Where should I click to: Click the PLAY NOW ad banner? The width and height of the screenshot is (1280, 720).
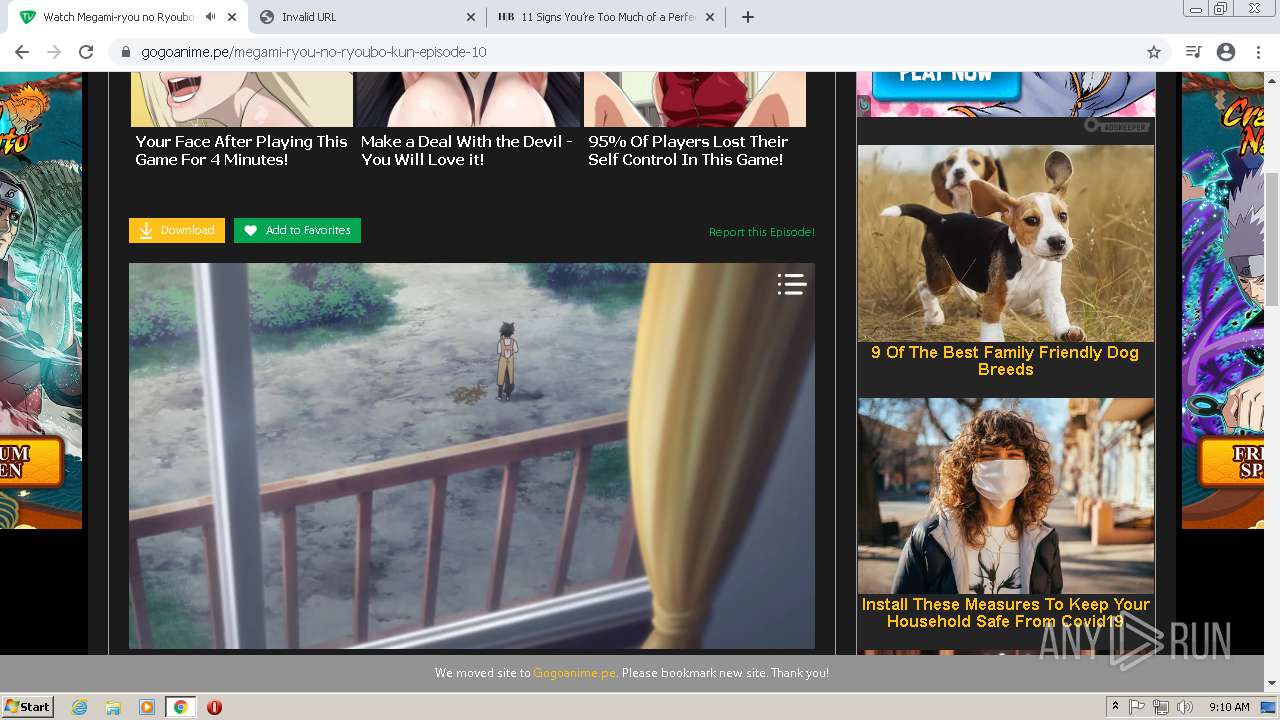1006,94
